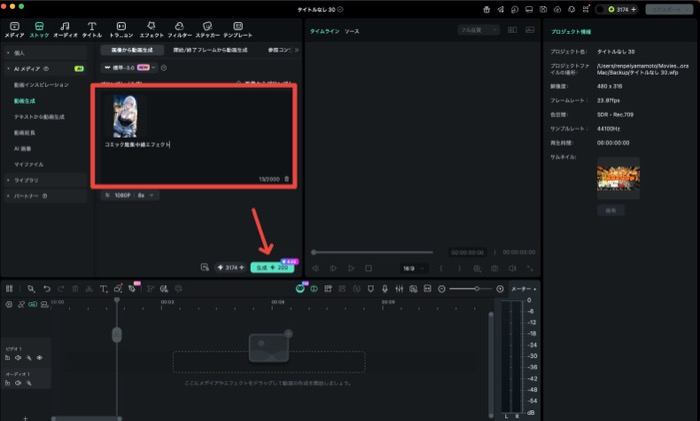Open the audio mixer icon in the timeline toolbar

(399, 289)
